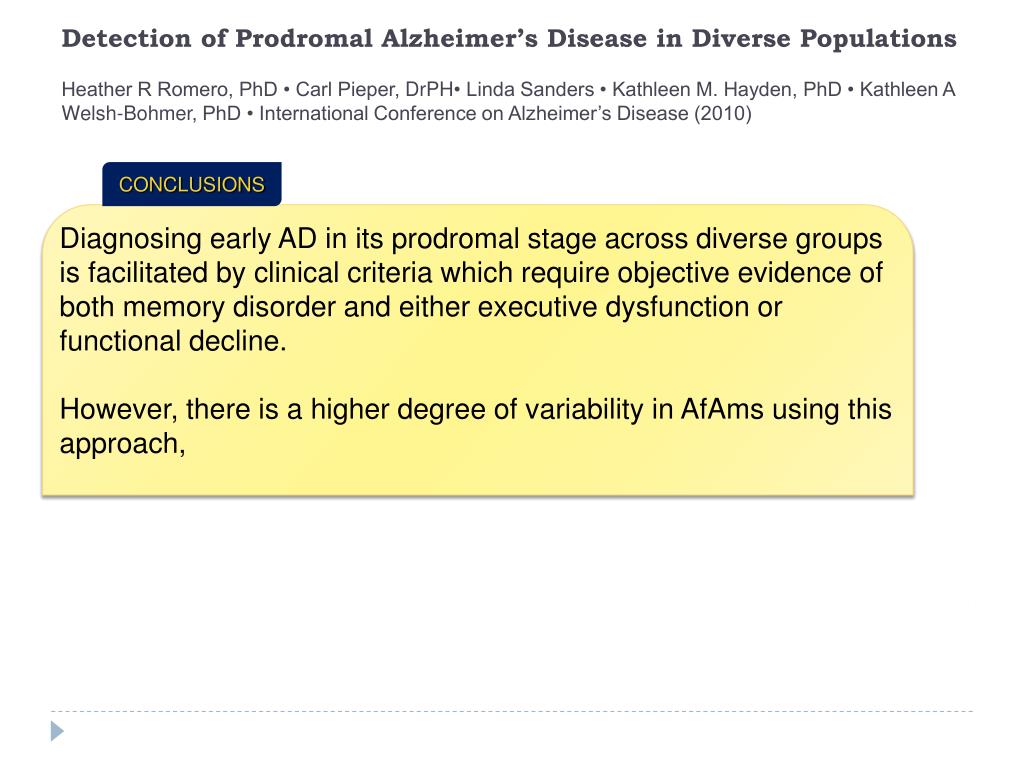
Task: Select author name Linda Sanders
Action: coord(530,89)
